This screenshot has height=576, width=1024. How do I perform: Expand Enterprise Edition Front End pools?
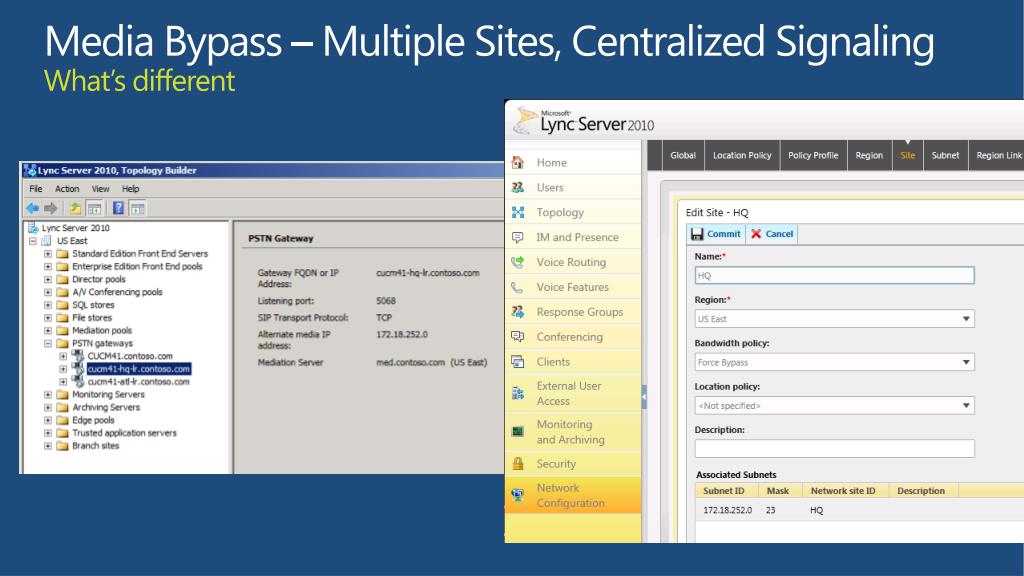pos(48,266)
